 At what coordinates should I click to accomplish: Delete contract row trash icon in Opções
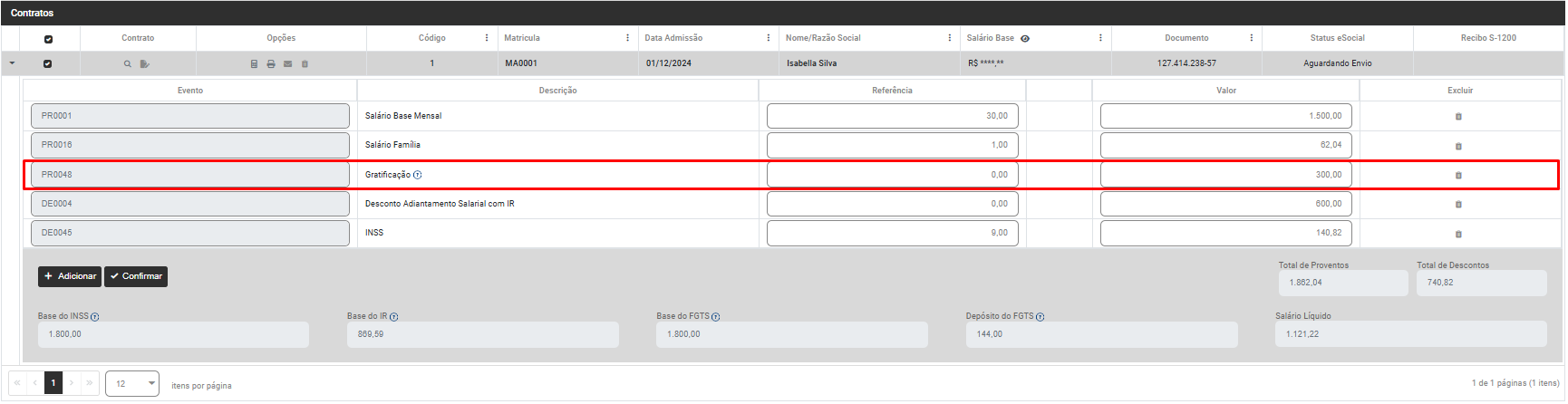[x=305, y=64]
